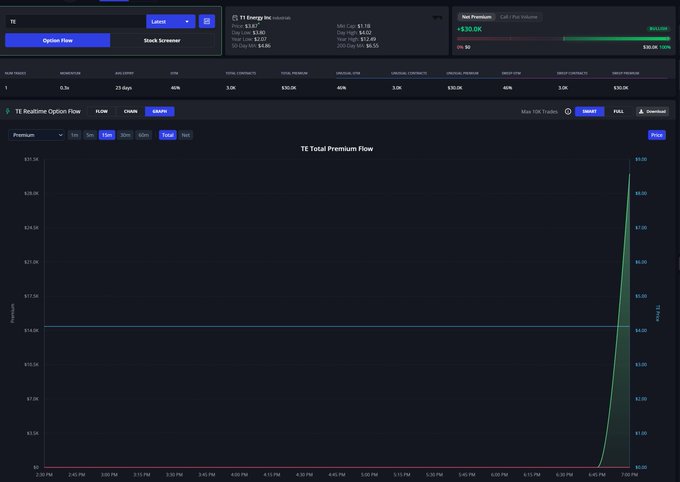Viewport: 680px width, 482px height.
Task: Enable FULL trade mode
Action: (x=618, y=111)
